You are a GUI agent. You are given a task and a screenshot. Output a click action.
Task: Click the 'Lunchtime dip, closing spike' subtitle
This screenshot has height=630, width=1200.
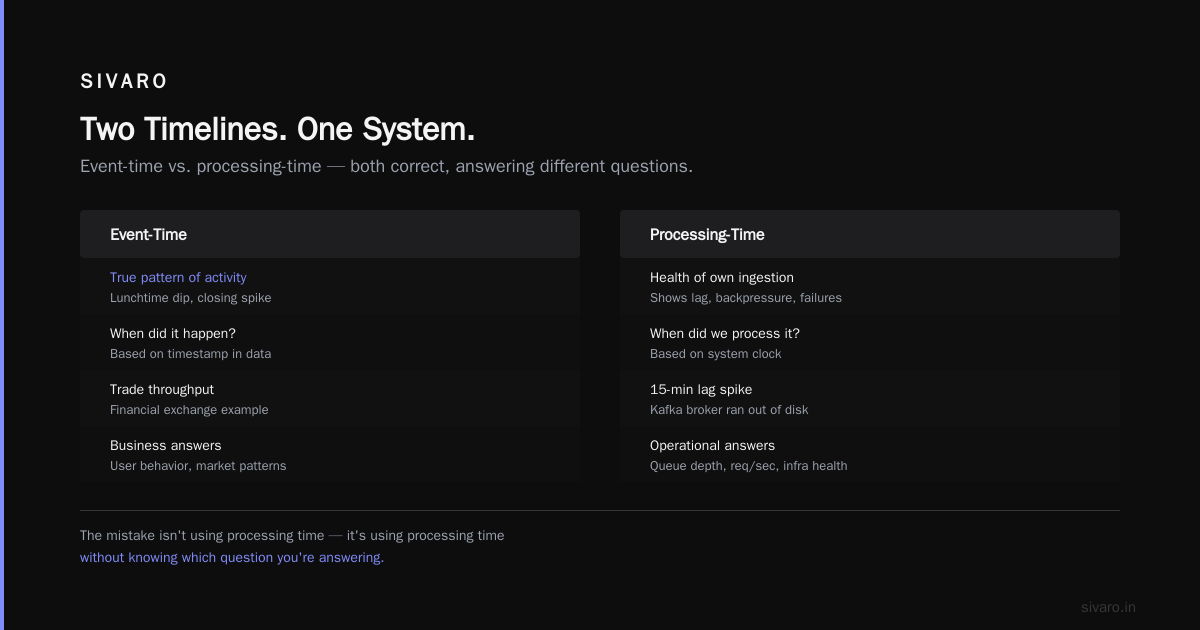click(x=190, y=298)
